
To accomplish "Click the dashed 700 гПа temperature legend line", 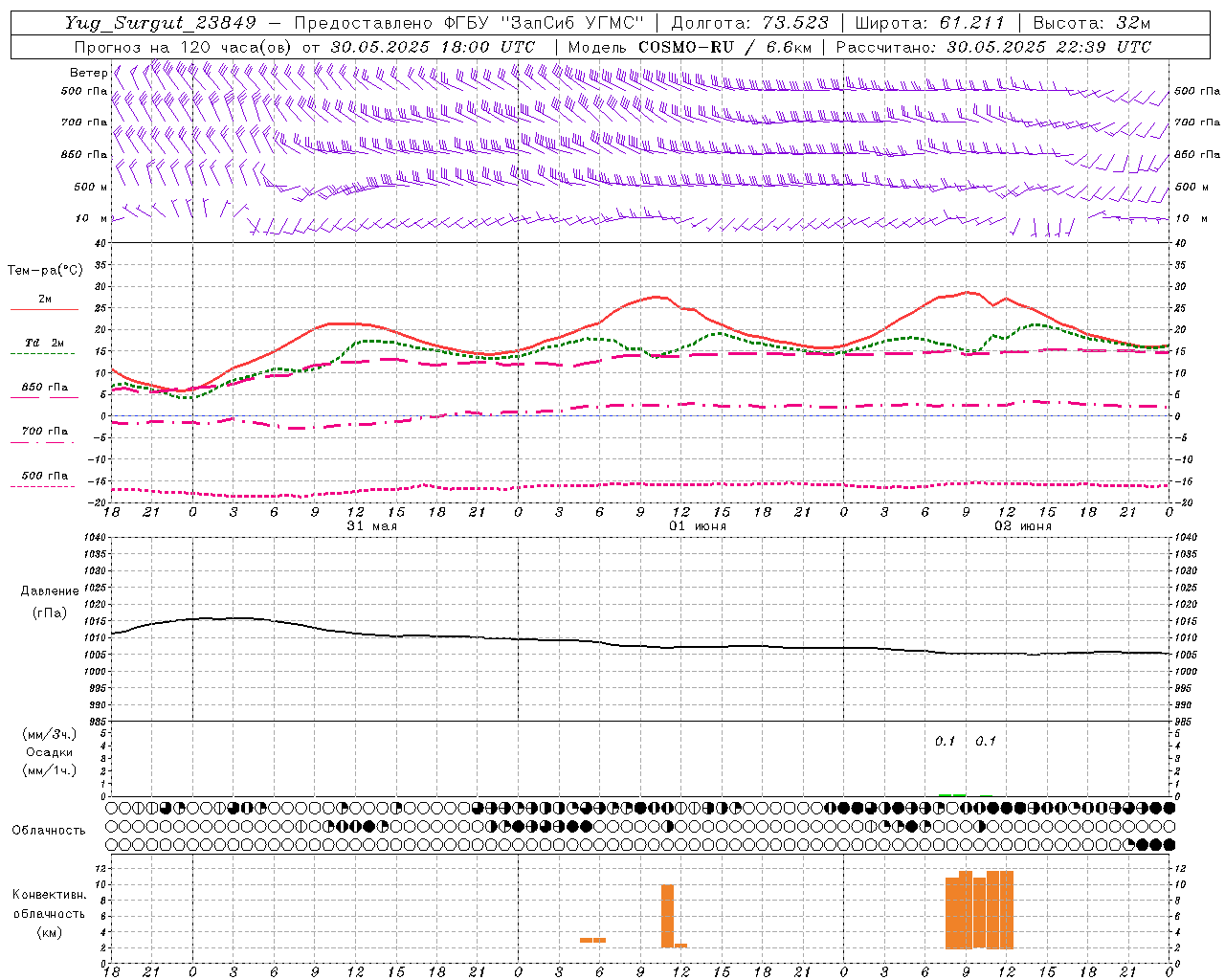I will [44, 442].
